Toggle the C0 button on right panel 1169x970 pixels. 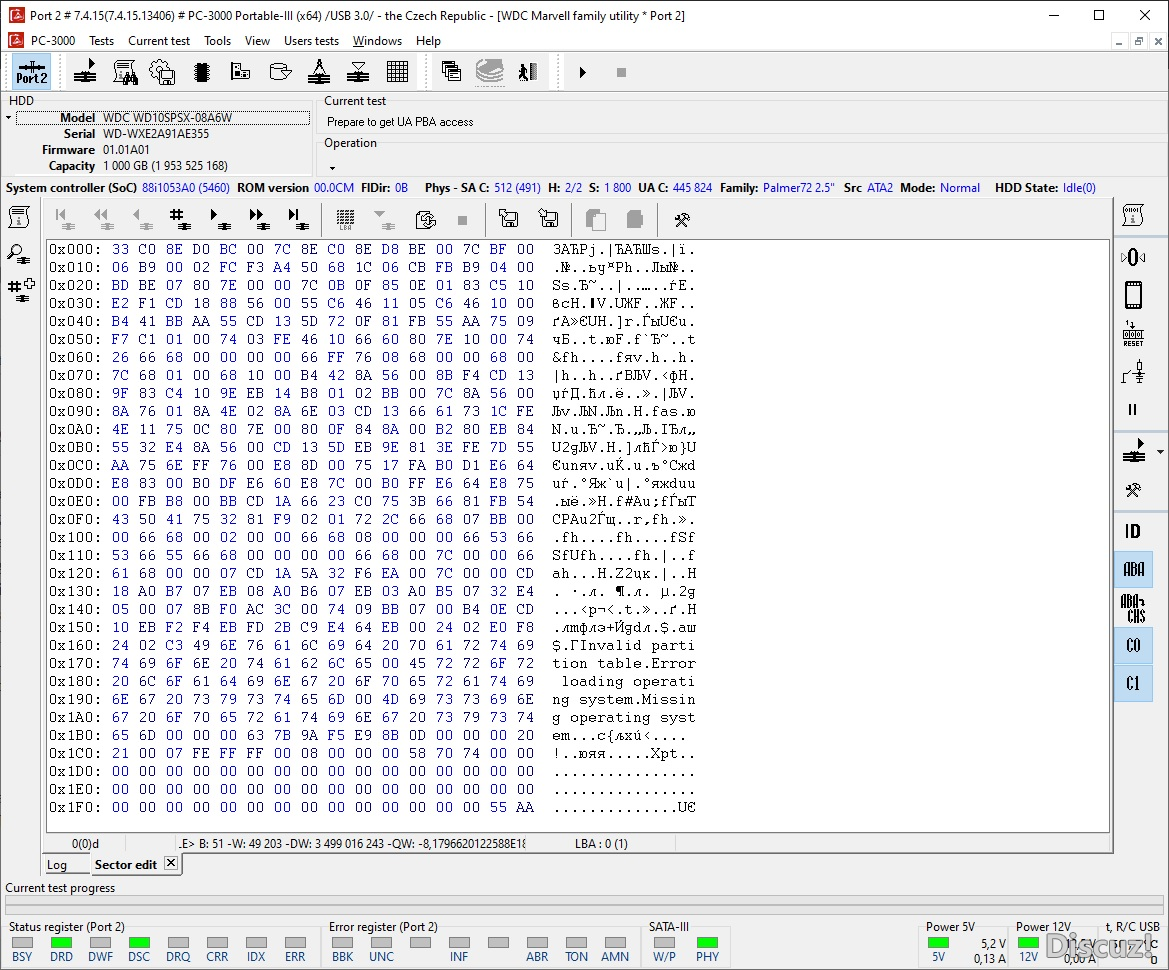[1133, 646]
